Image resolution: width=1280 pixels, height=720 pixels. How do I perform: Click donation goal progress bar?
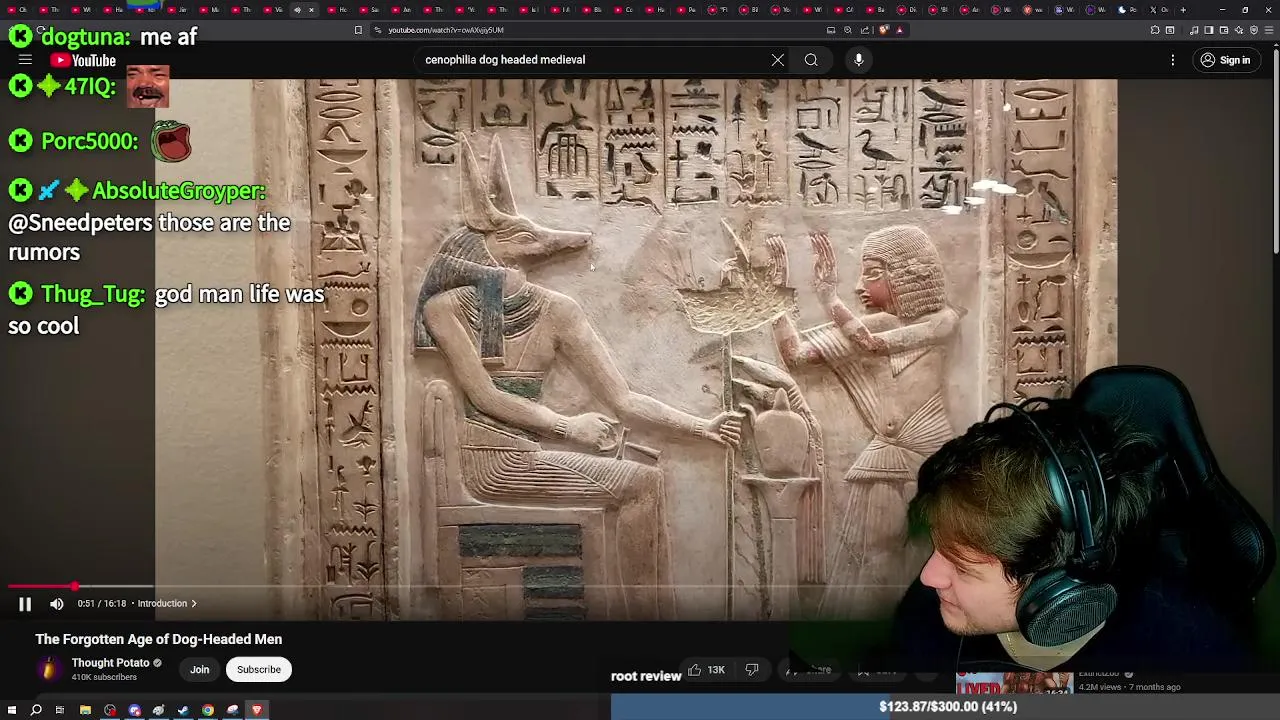(945, 707)
